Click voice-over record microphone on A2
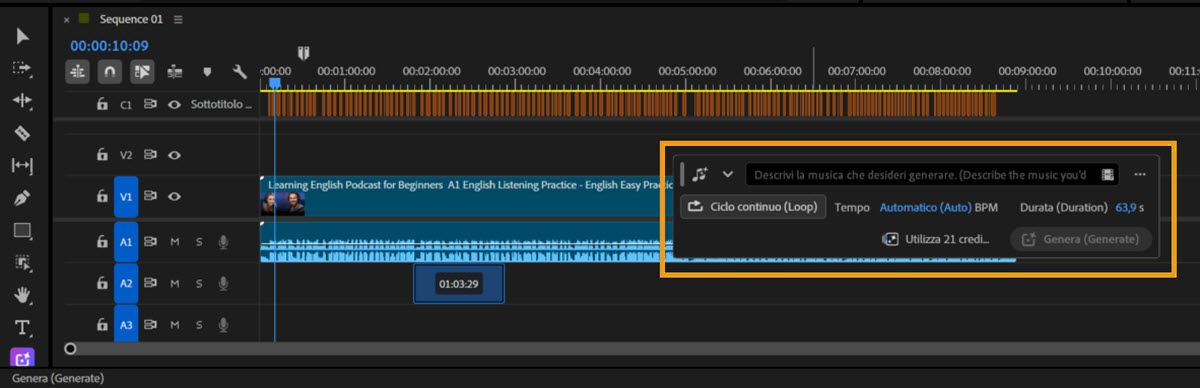Screen dimensions: 1200x388 [223, 283]
